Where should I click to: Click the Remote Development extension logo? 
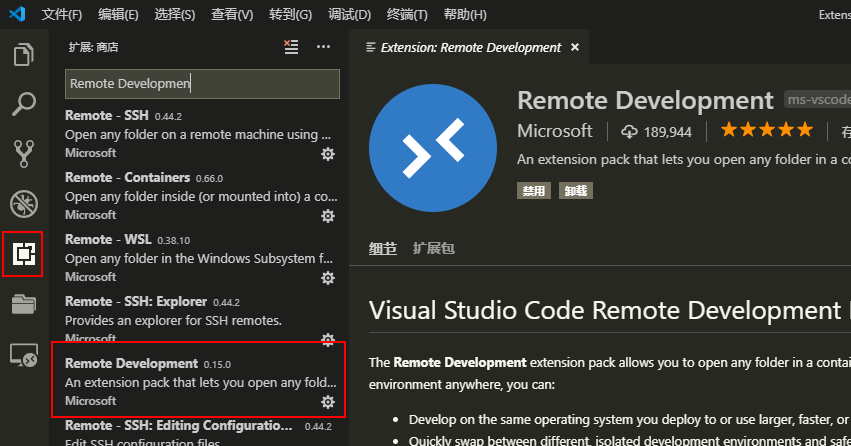click(433, 148)
